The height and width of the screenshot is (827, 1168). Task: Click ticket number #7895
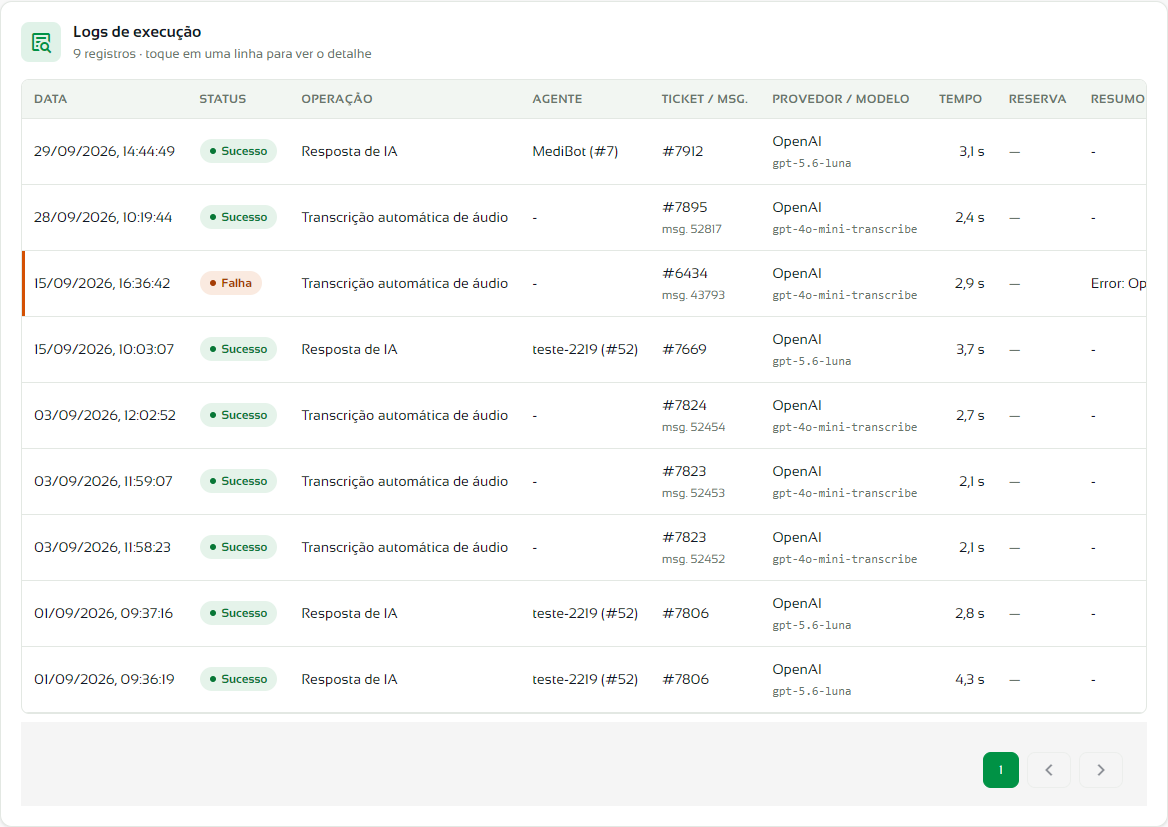pos(685,207)
